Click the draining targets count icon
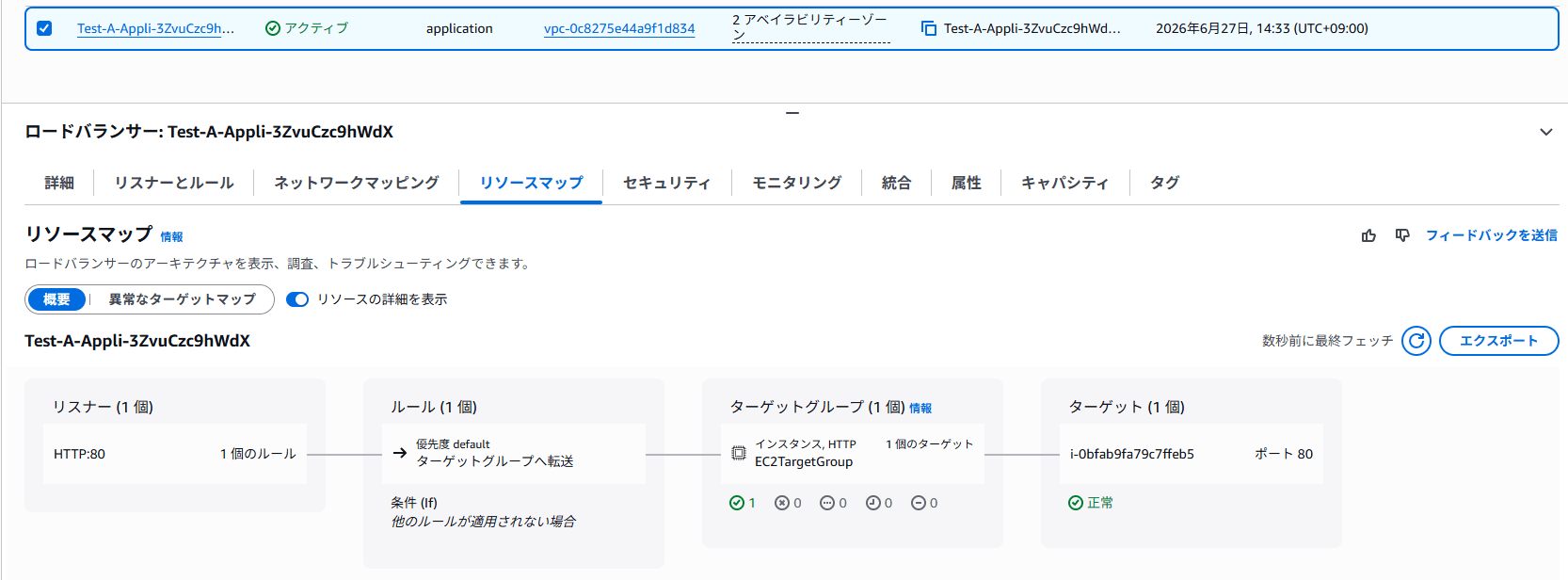Viewport: 1568px width, 580px height. [919, 503]
